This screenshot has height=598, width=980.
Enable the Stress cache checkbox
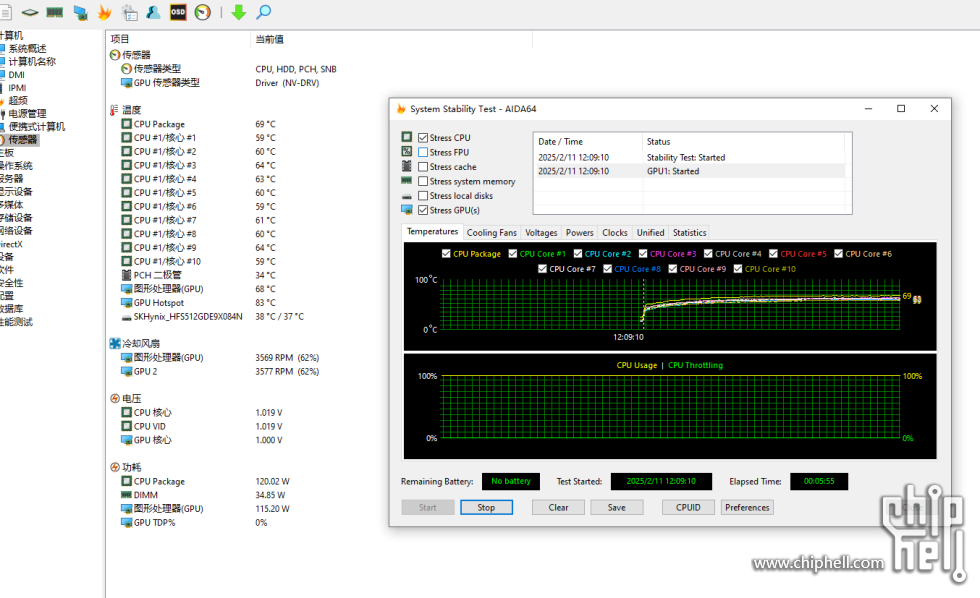(x=423, y=167)
